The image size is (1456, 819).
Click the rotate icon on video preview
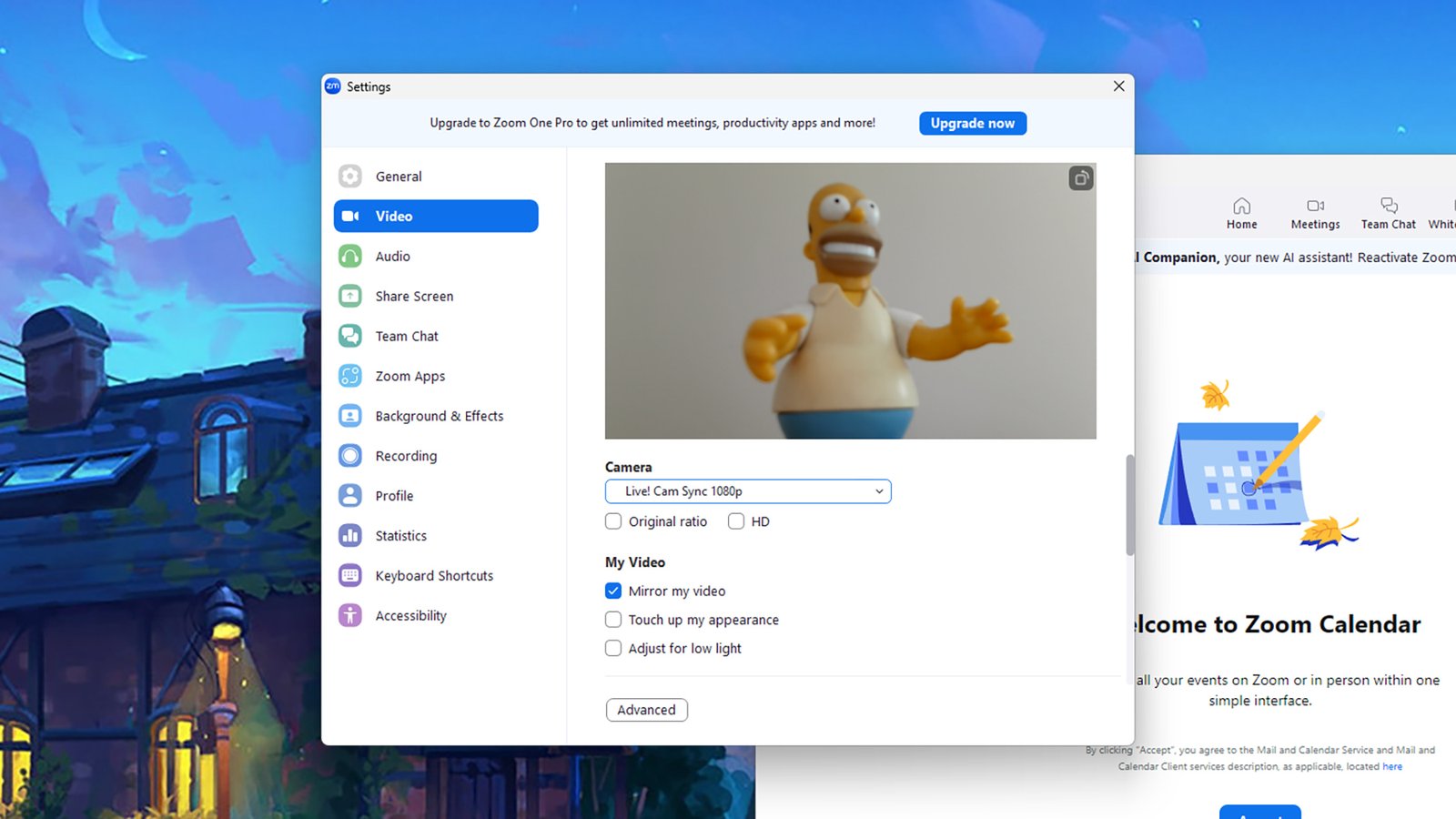pos(1081,178)
